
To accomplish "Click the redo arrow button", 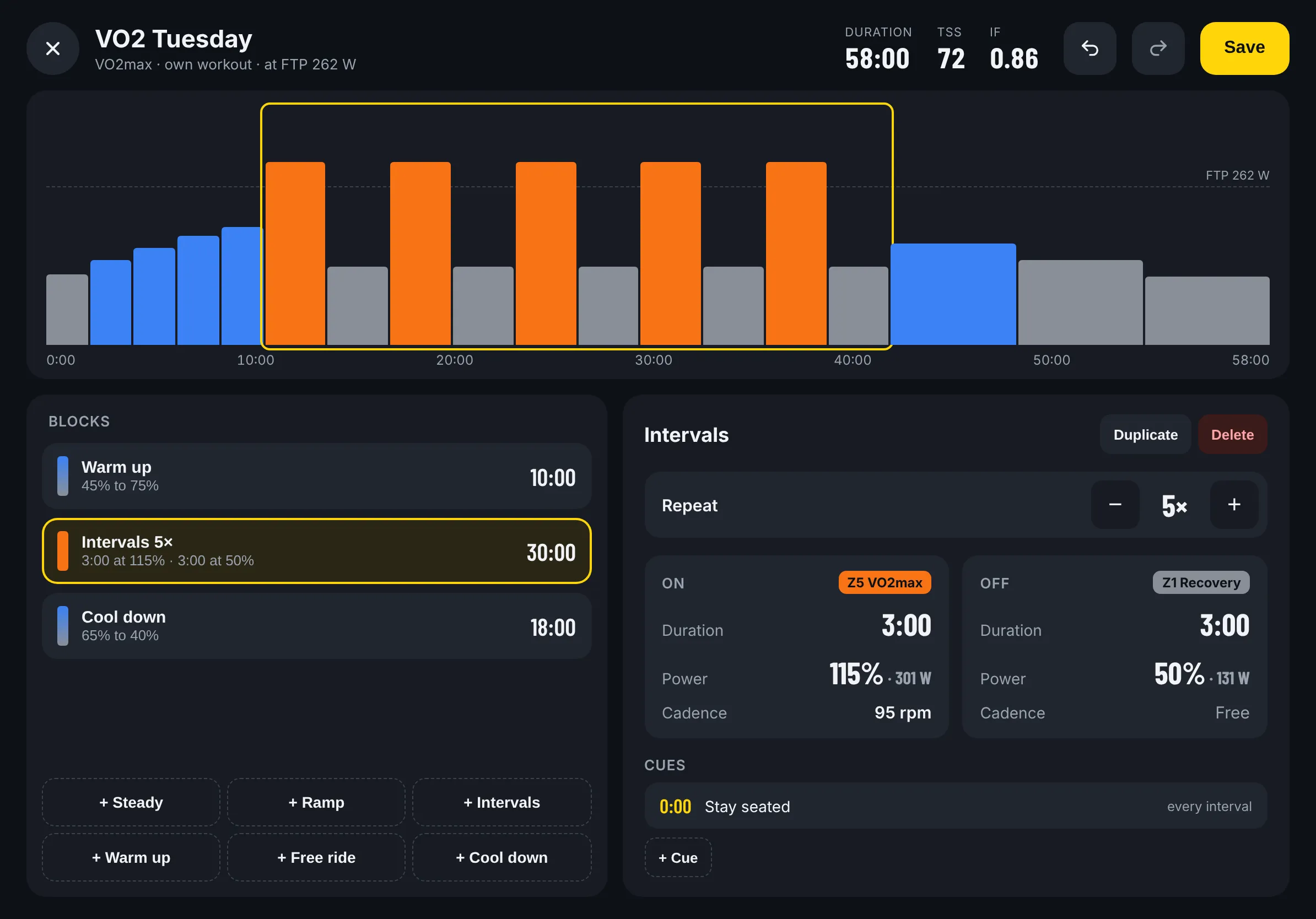I will 1158,48.
